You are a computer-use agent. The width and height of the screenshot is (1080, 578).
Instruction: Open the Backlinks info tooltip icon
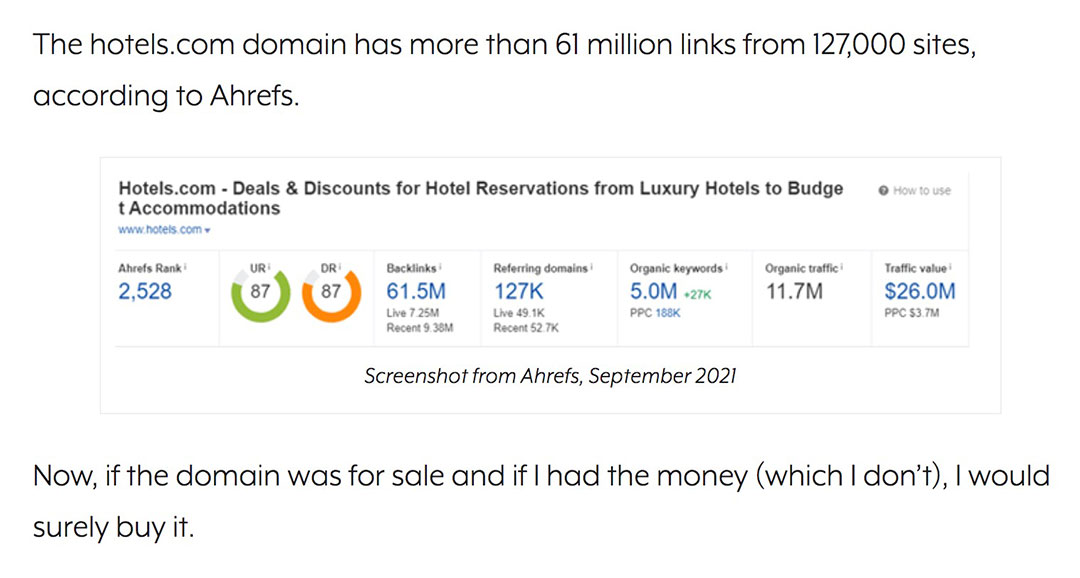pos(441,268)
